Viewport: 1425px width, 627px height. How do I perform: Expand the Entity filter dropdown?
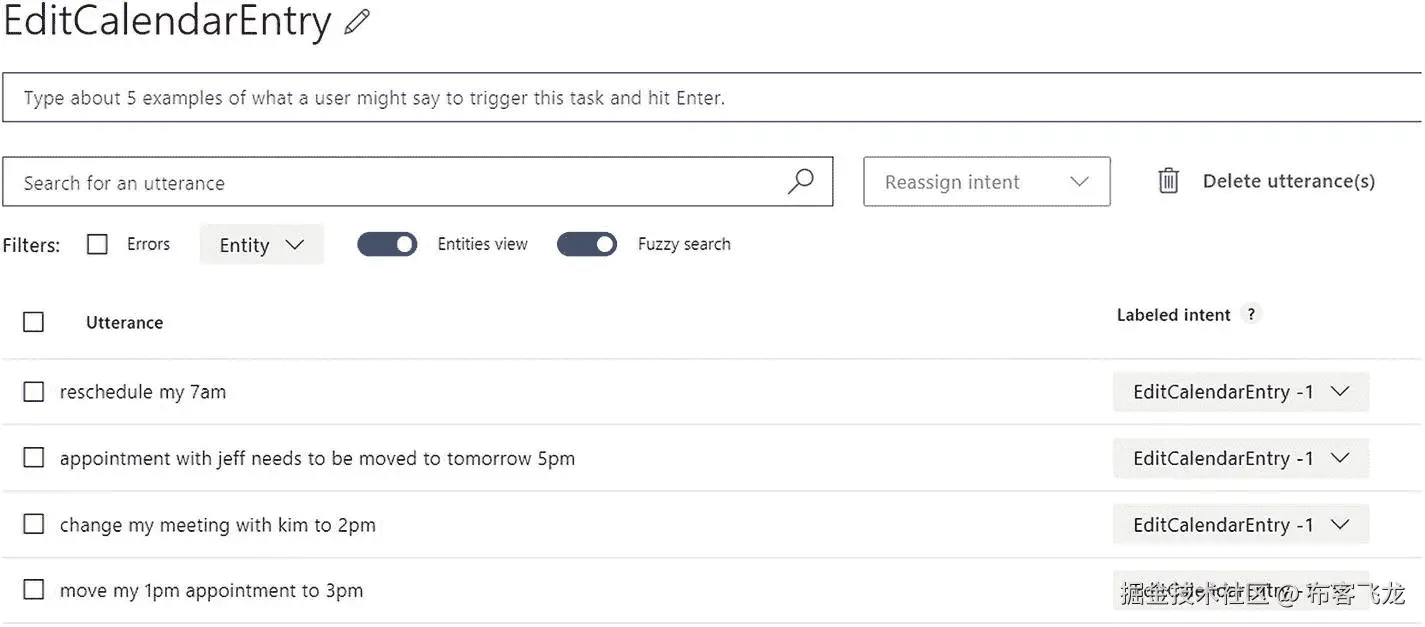tap(261, 245)
